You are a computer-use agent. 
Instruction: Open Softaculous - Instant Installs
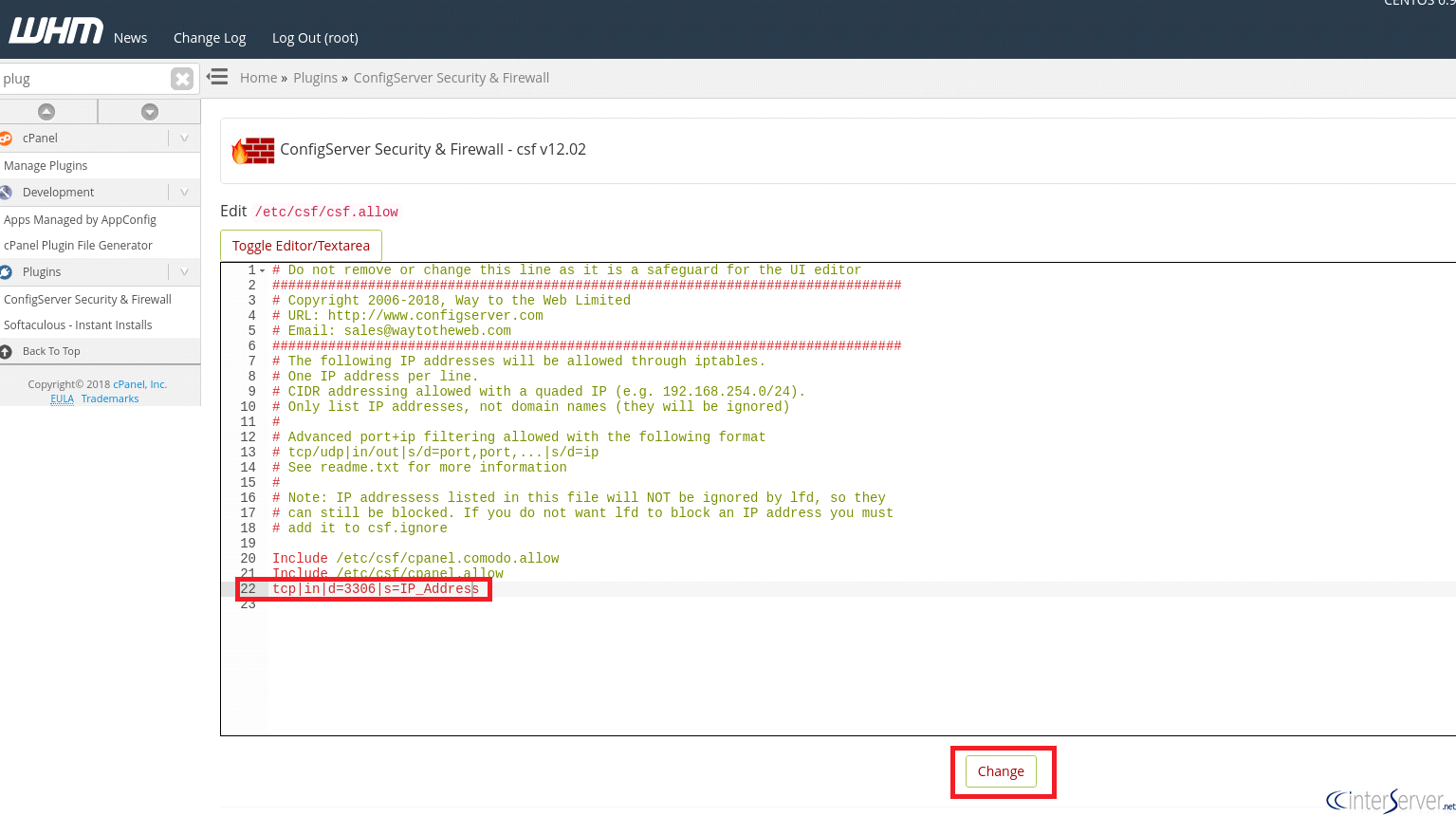coord(78,325)
